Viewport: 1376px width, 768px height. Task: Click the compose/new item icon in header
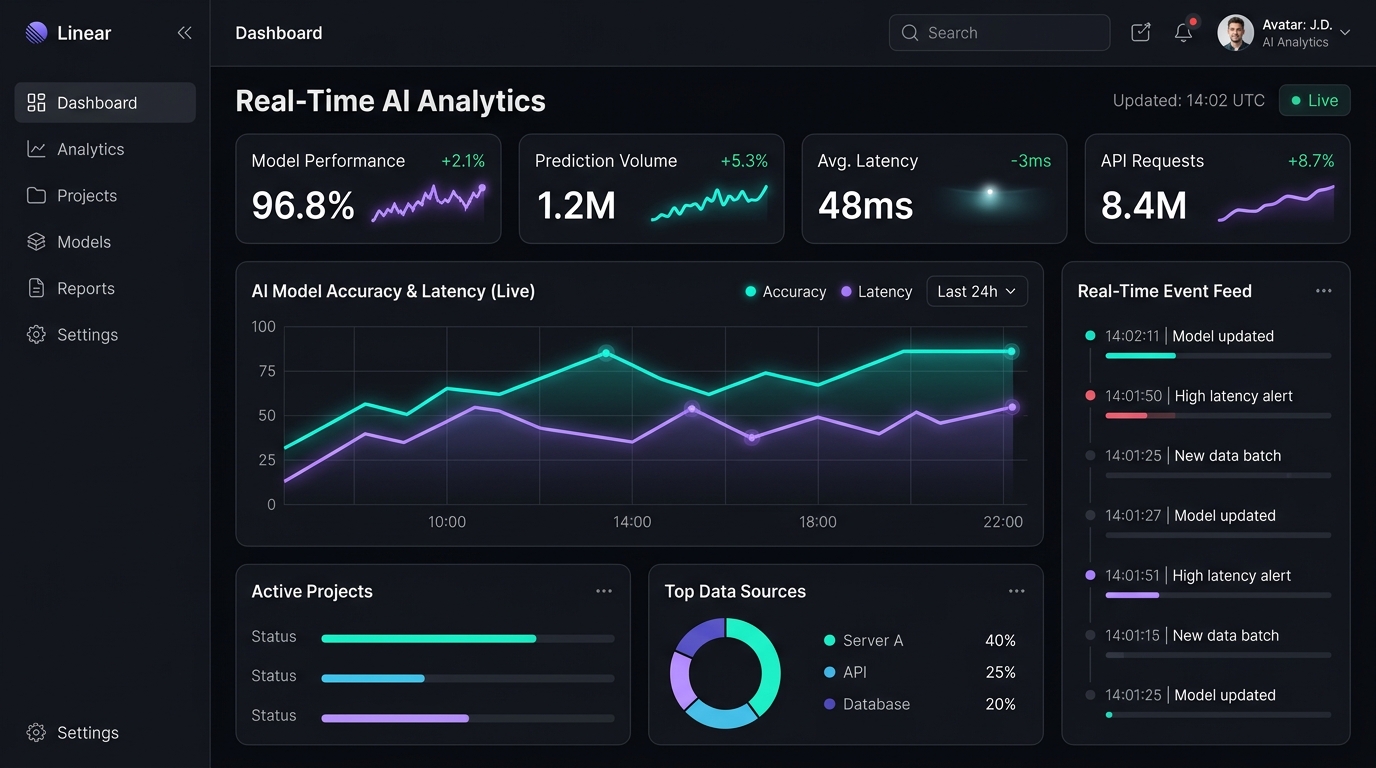click(x=1140, y=33)
